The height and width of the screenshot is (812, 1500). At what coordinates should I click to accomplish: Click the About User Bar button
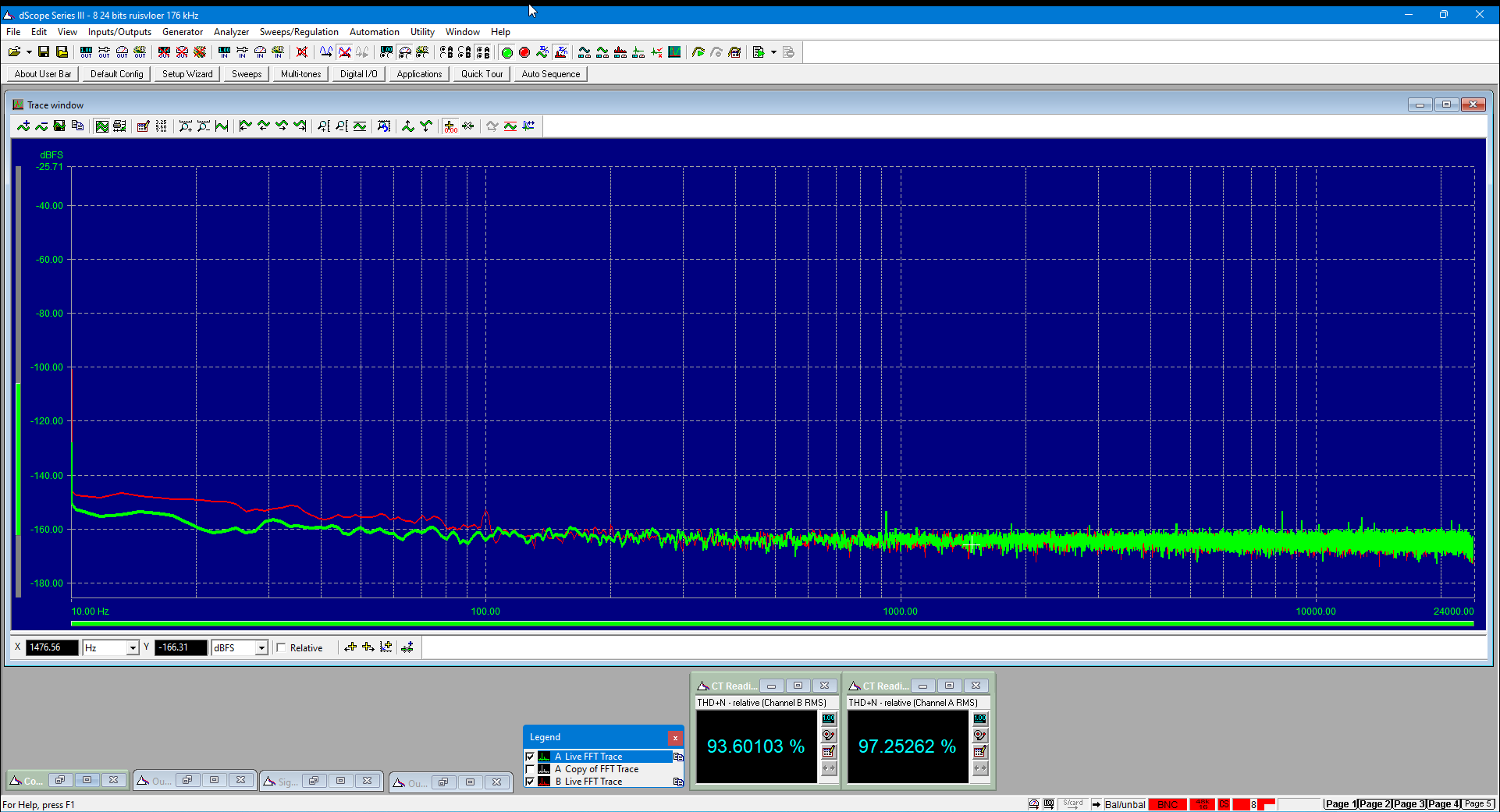(43, 74)
